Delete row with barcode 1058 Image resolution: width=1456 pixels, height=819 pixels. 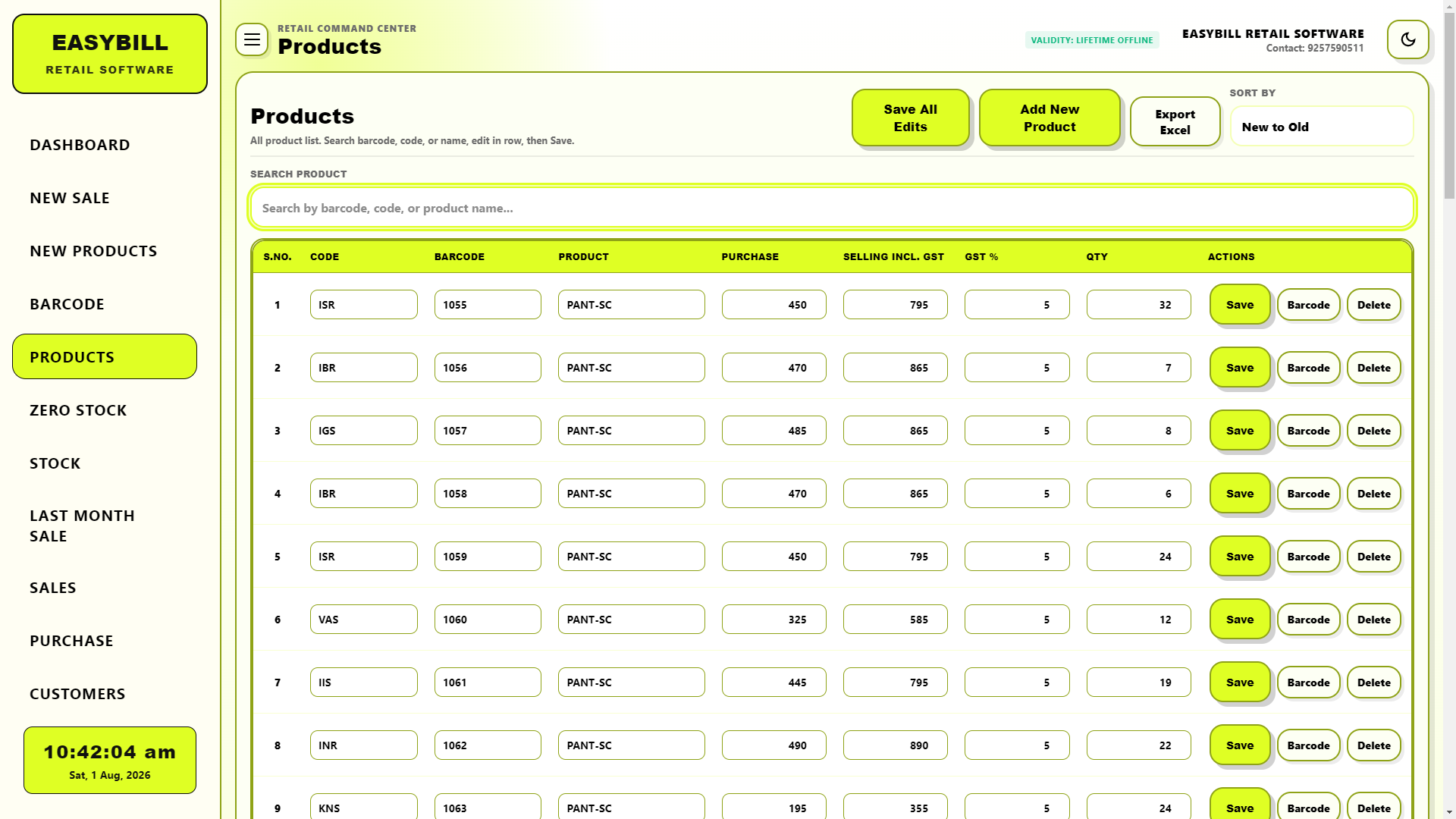coord(1373,494)
